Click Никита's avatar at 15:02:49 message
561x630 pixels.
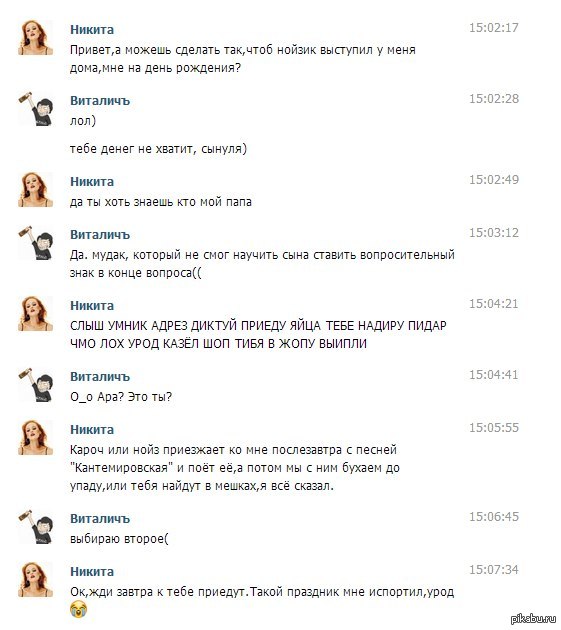click(36, 190)
